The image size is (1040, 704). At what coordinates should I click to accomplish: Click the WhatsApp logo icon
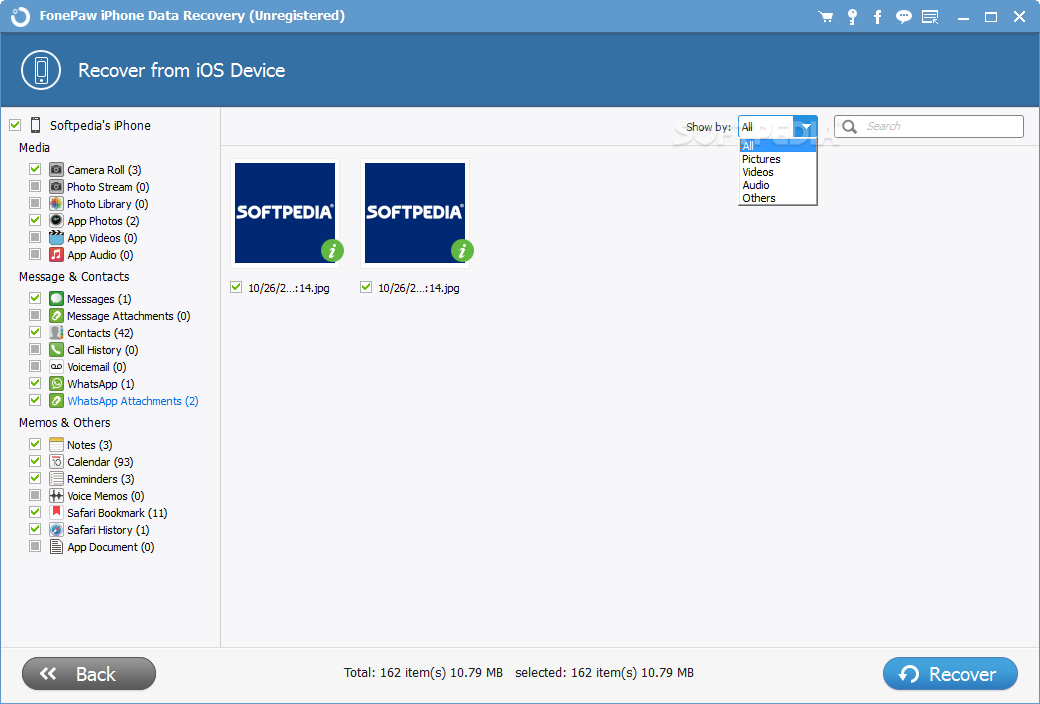(x=56, y=384)
